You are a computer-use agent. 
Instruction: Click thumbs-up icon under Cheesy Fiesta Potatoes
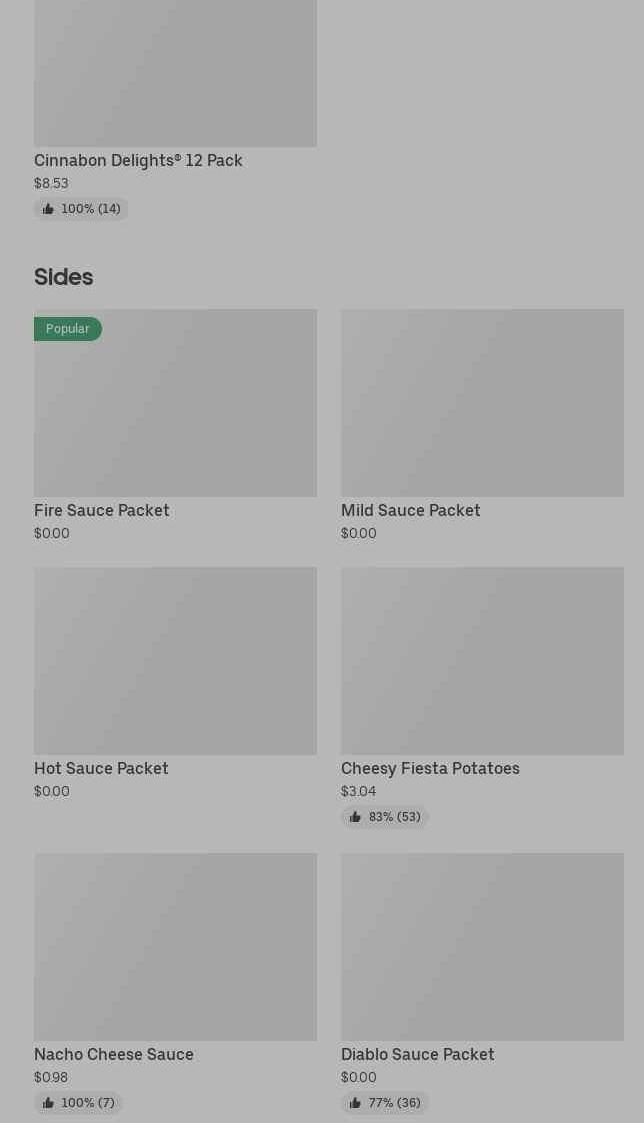pos(355,817)
